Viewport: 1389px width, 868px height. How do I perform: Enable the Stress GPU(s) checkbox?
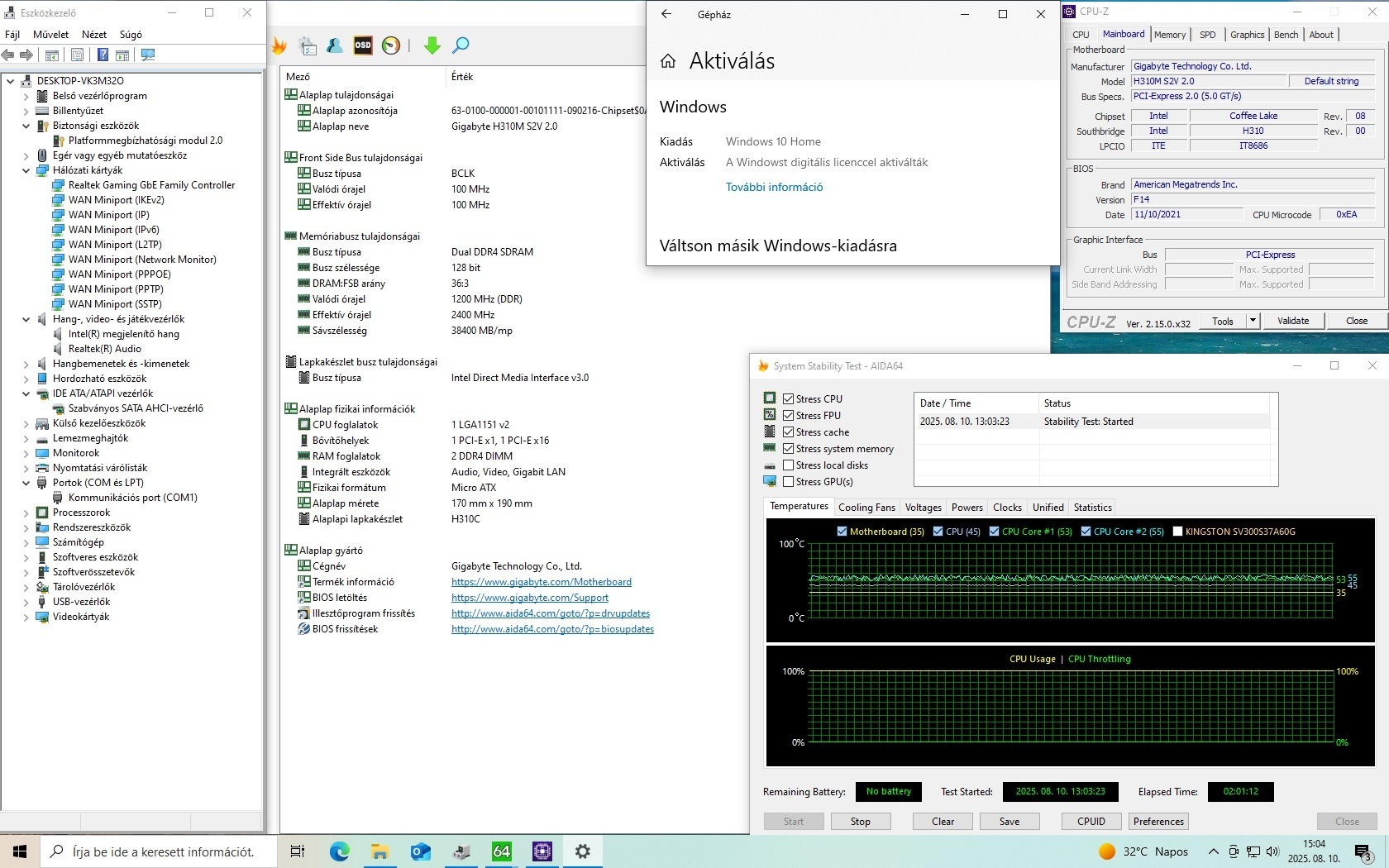point(788,482)
